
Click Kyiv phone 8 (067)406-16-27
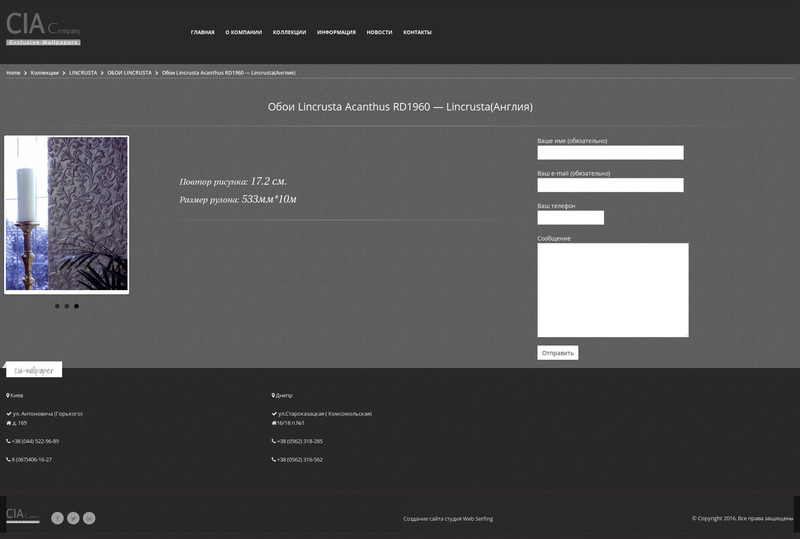(x=32, y=460)
